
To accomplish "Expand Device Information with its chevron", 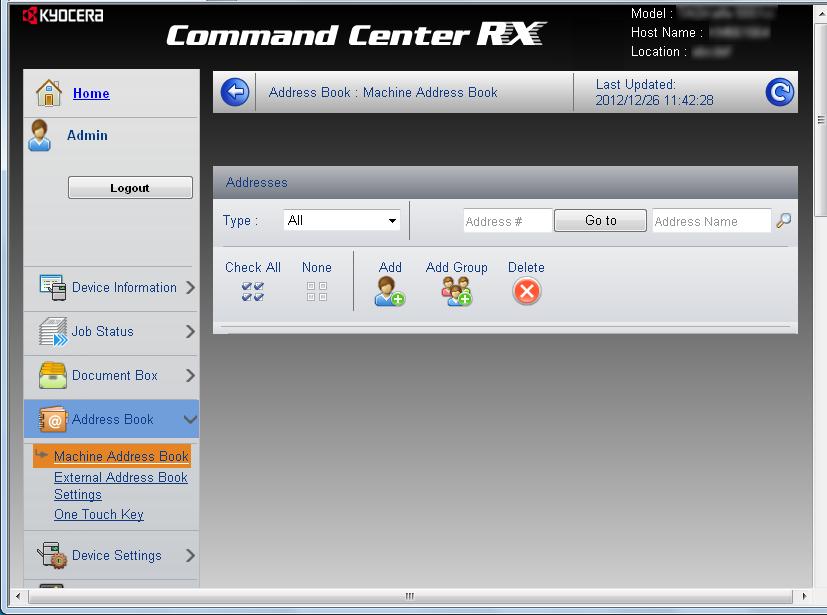I will click(190, 287).
